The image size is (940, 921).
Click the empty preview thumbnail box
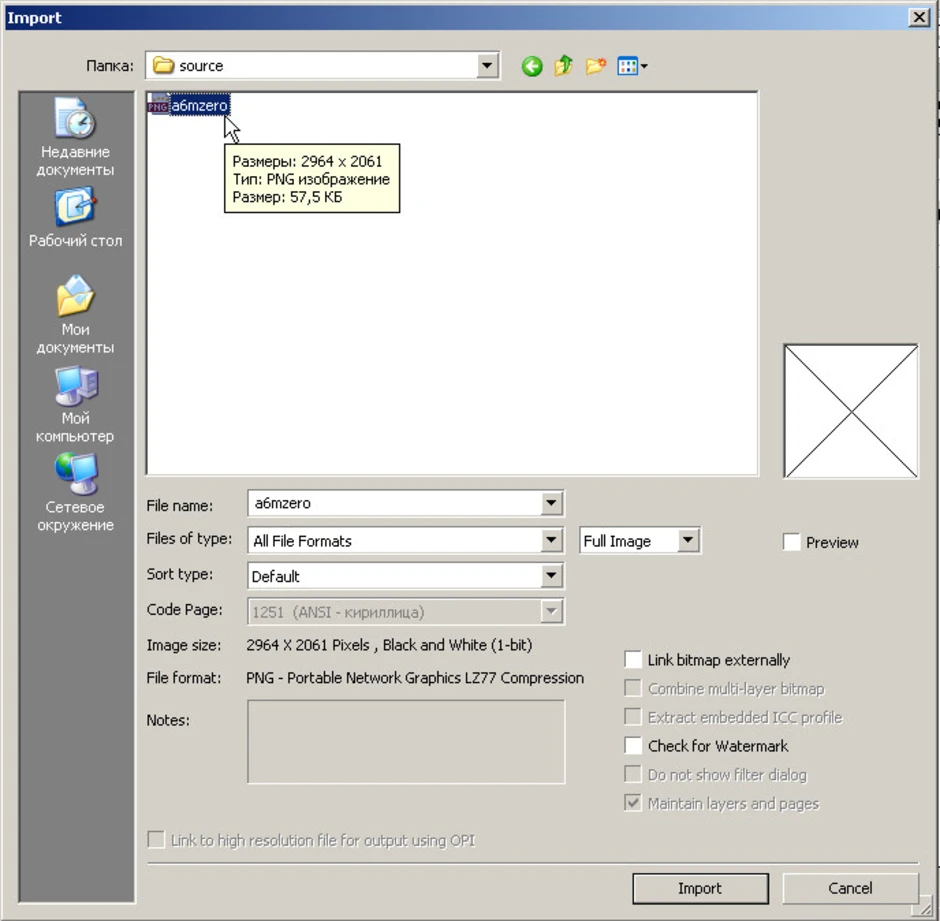(851, 411)
